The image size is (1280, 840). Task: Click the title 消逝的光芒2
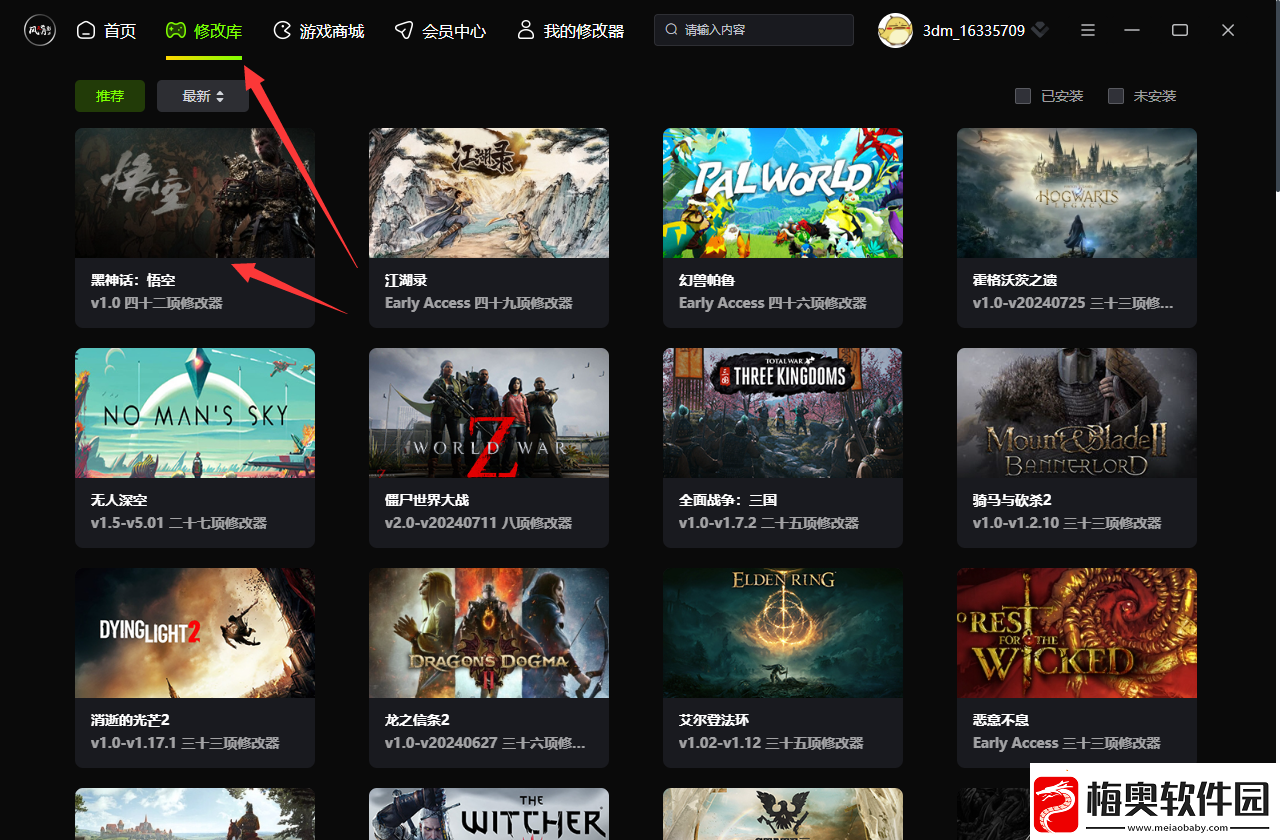(x=130, y=720)
